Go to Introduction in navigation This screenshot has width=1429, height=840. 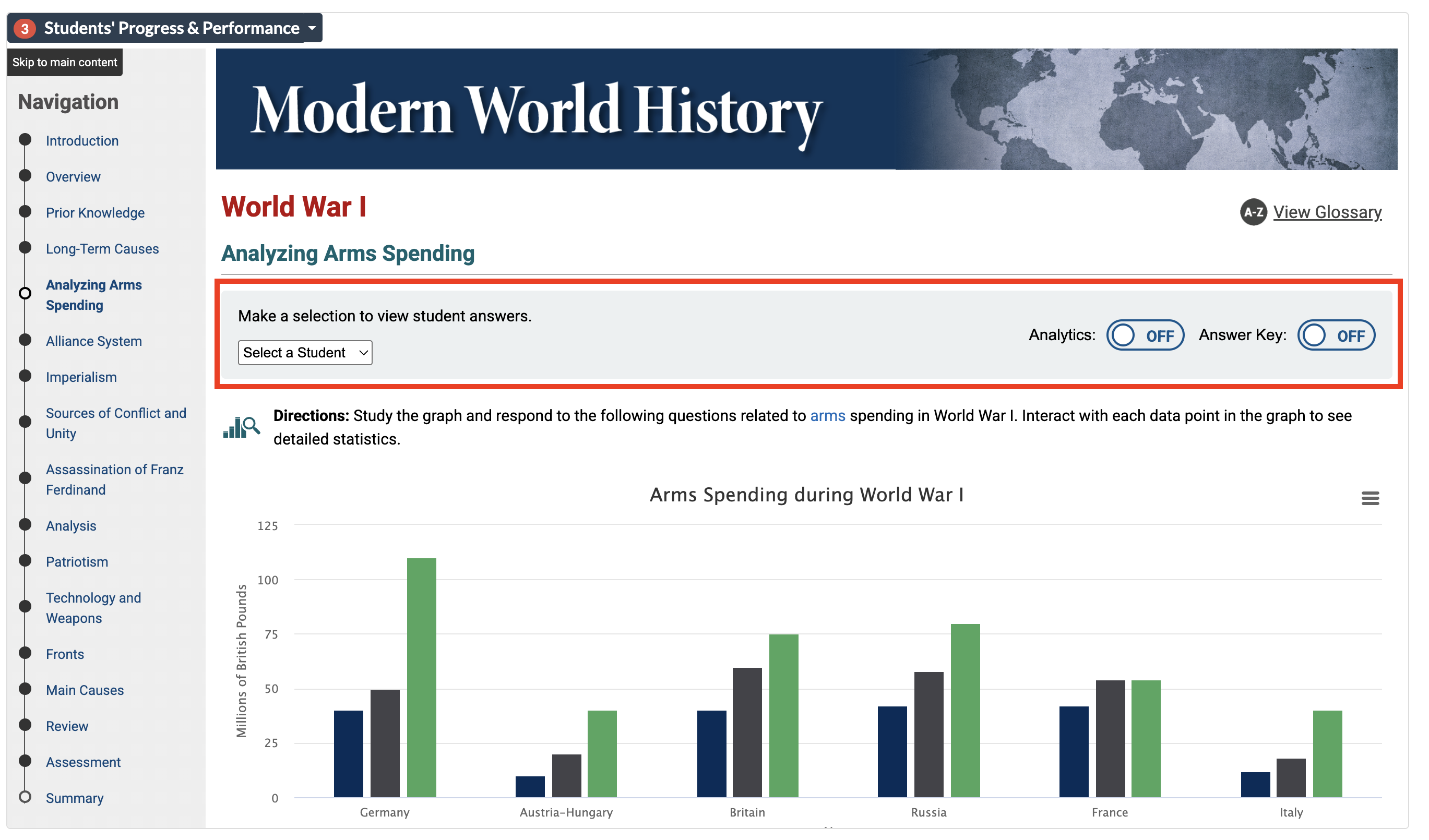click(83, 142)
